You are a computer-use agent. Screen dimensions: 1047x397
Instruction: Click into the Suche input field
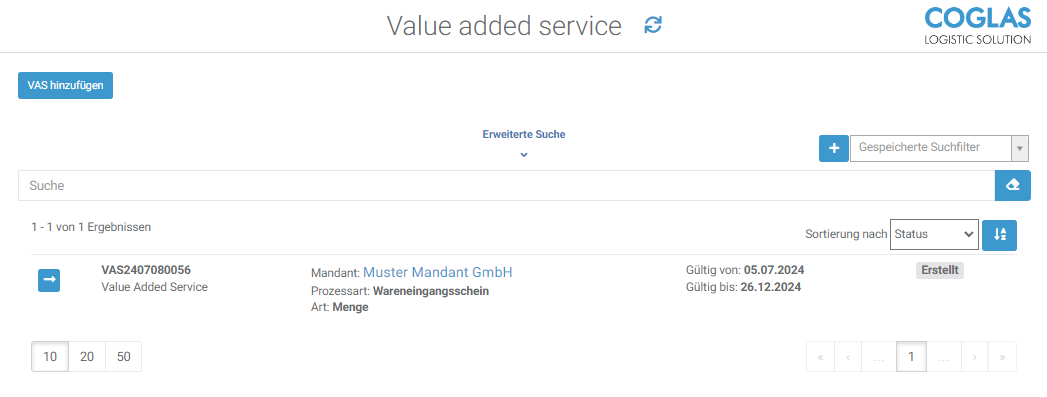coord(506,185)
